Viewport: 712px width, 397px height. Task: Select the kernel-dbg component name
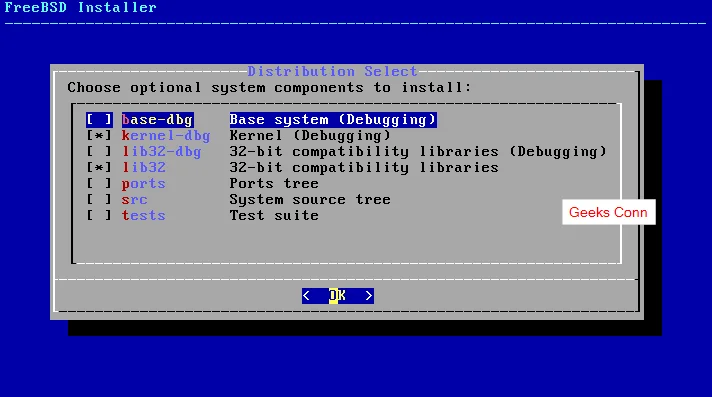[166, 136]
